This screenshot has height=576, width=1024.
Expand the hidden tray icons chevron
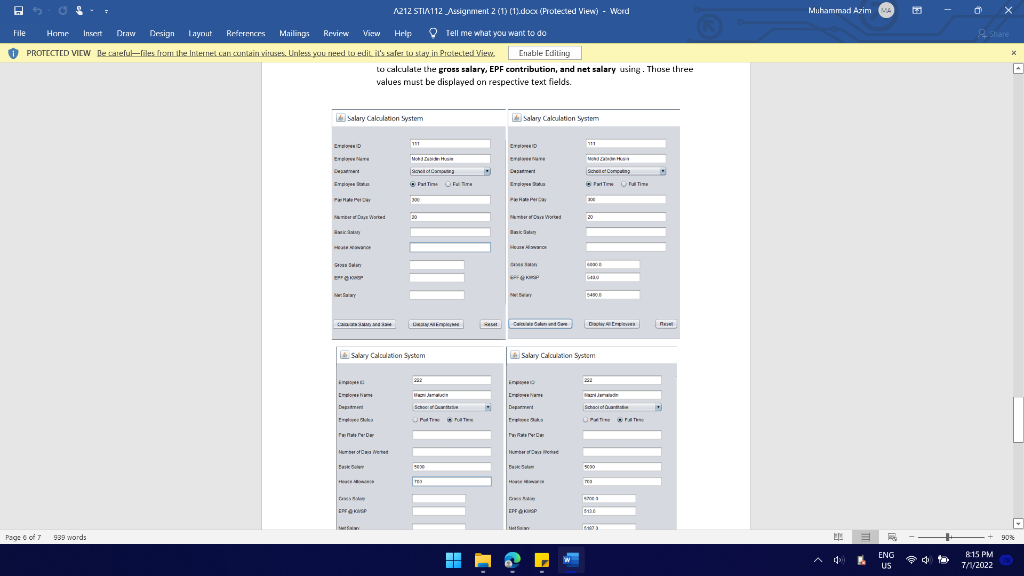pos(818,560)
